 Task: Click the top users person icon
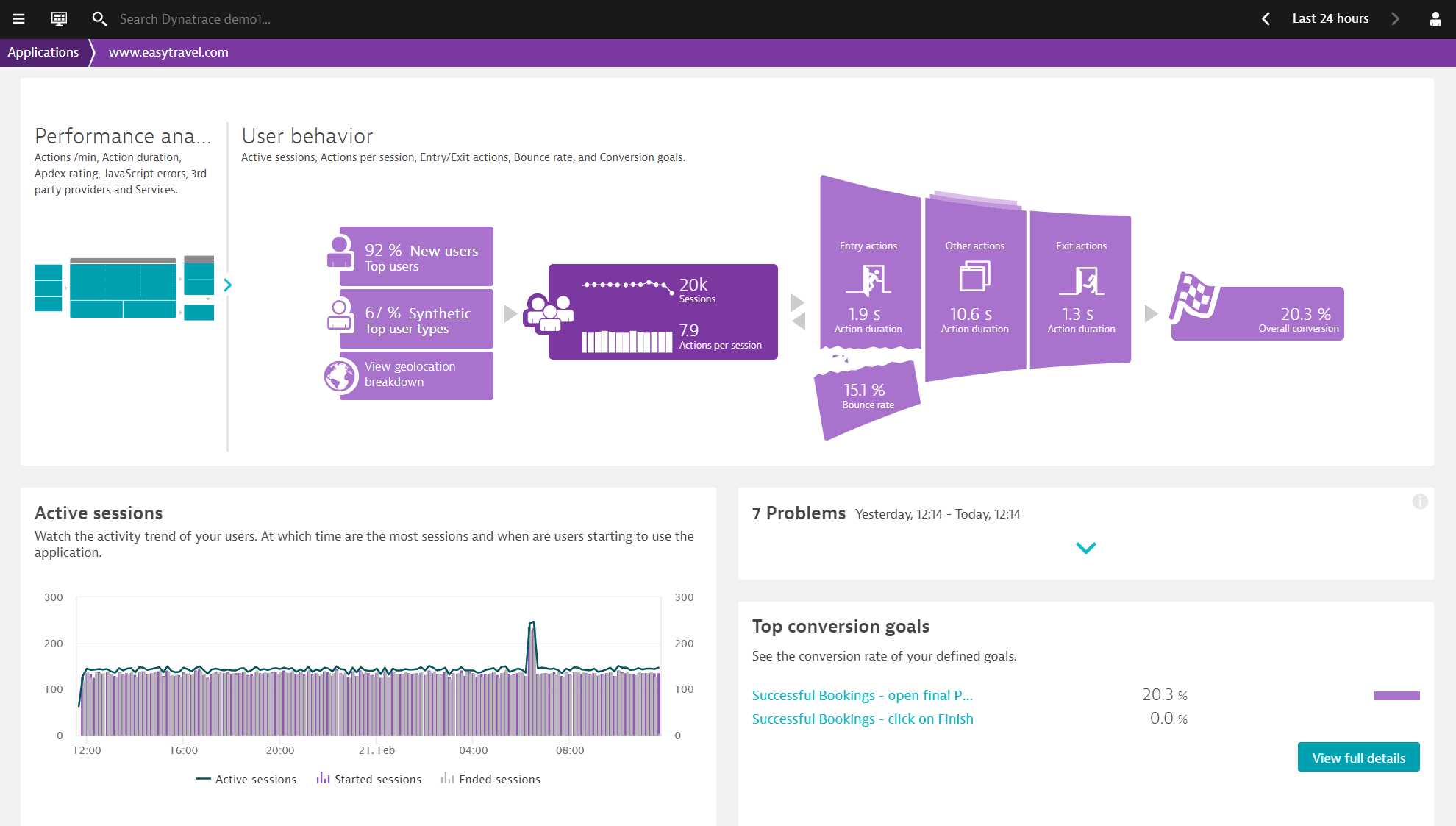pyautogui.click(x=340, y=252)
